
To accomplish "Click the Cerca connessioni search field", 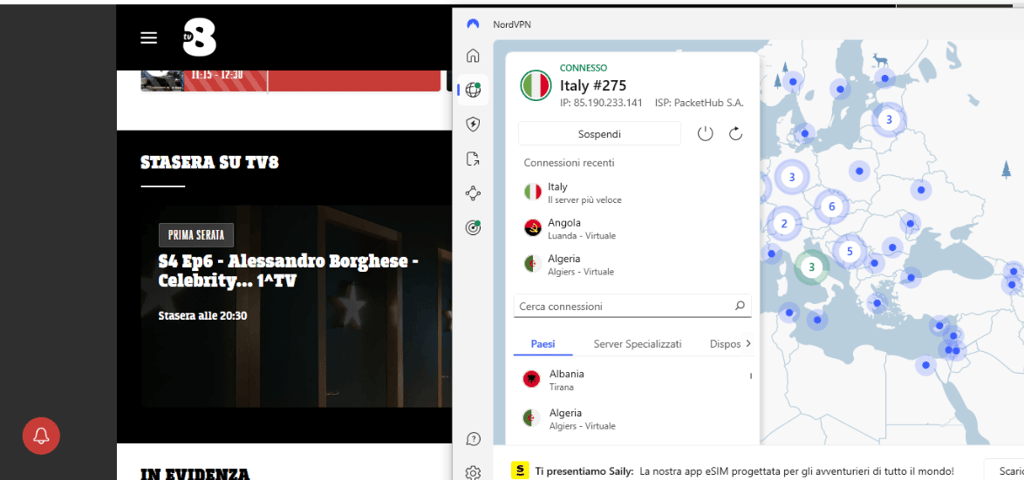I will (x=632, y=306).
